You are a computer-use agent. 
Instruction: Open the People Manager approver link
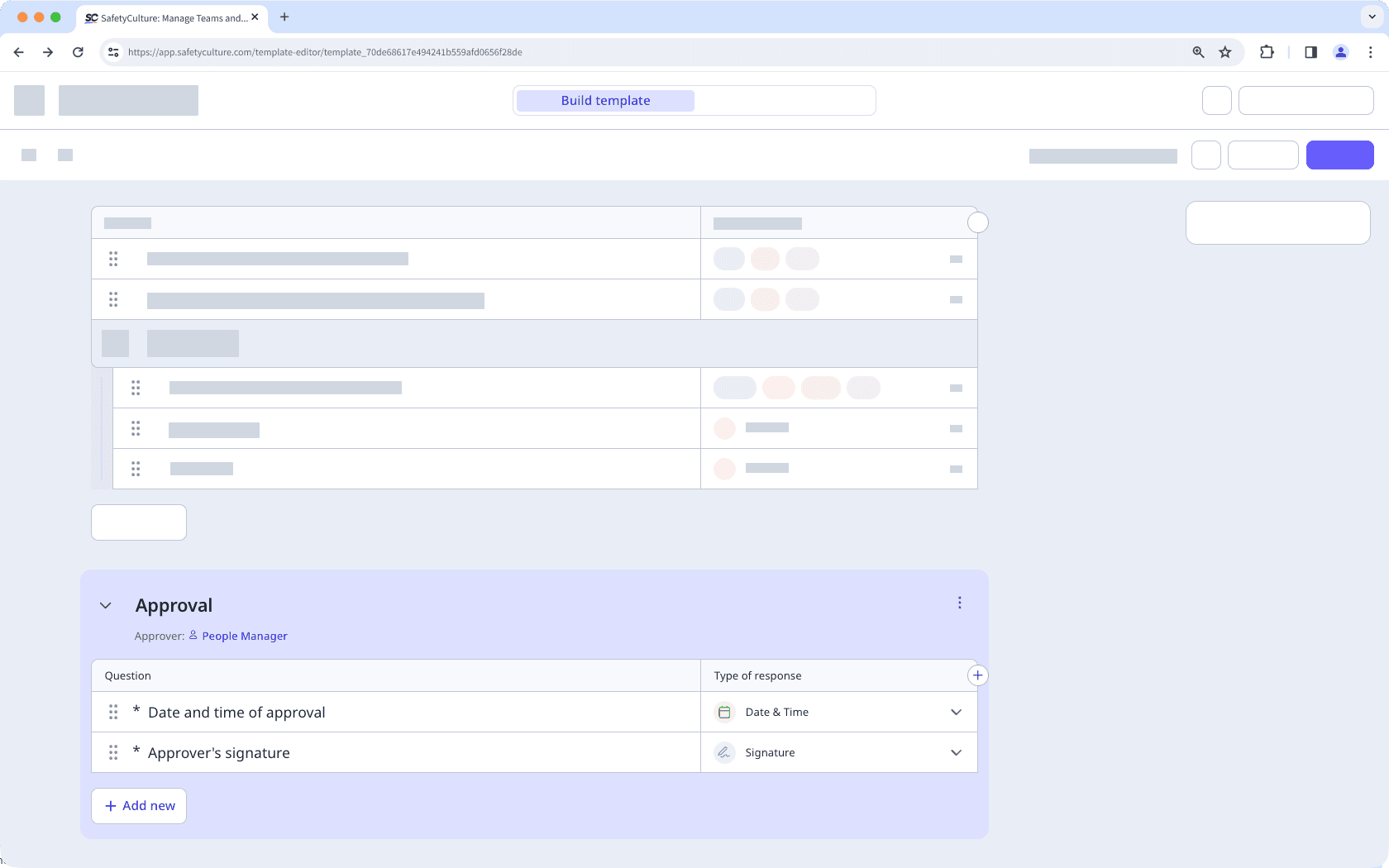[x=245, y=635]
